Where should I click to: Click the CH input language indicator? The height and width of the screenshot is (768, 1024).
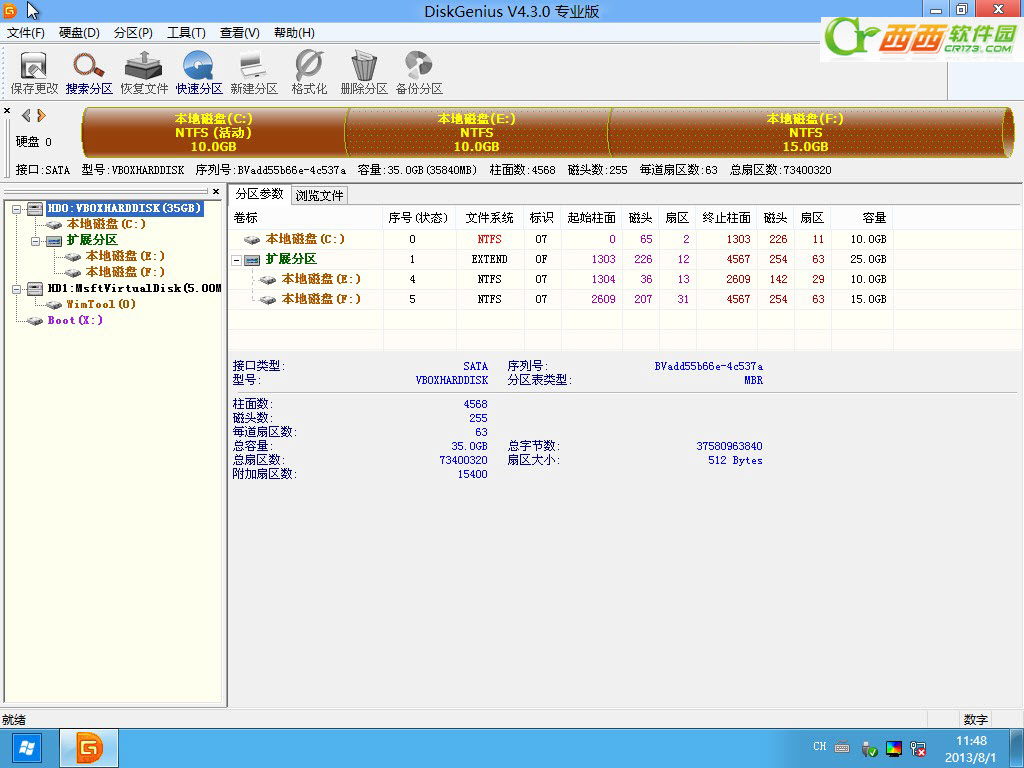click(820, 746)
